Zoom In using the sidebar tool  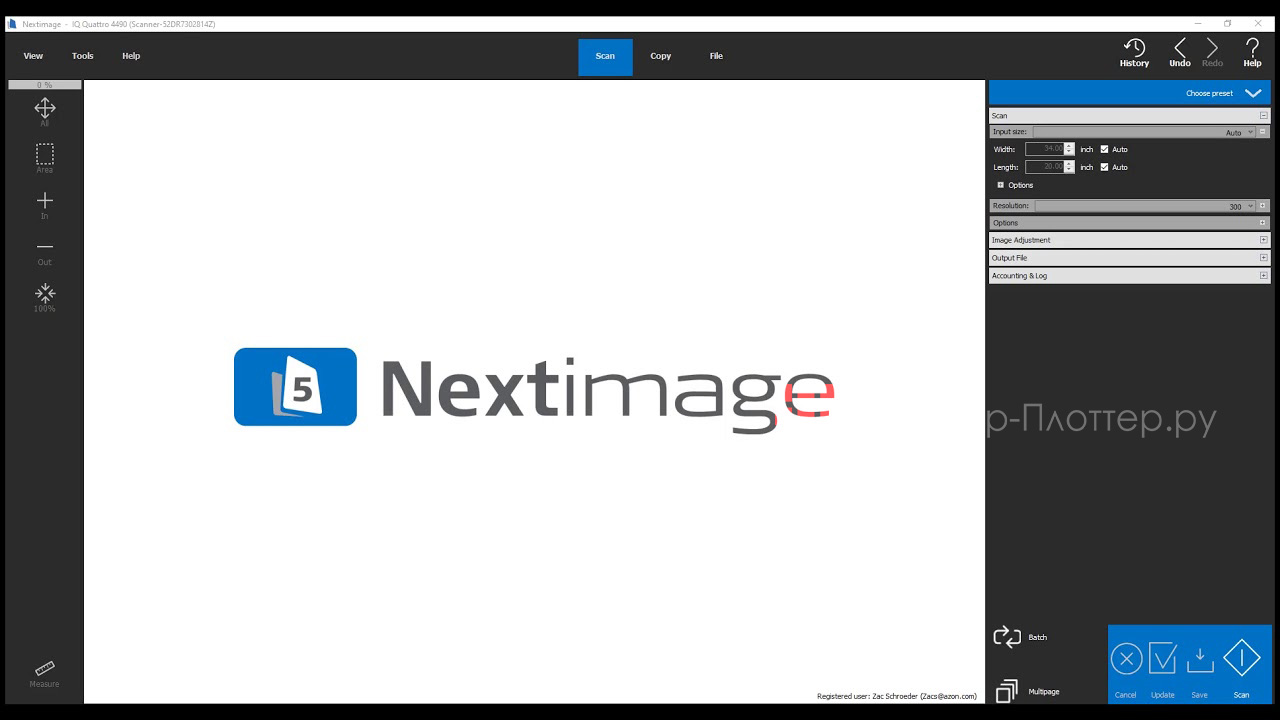point(44,202)
